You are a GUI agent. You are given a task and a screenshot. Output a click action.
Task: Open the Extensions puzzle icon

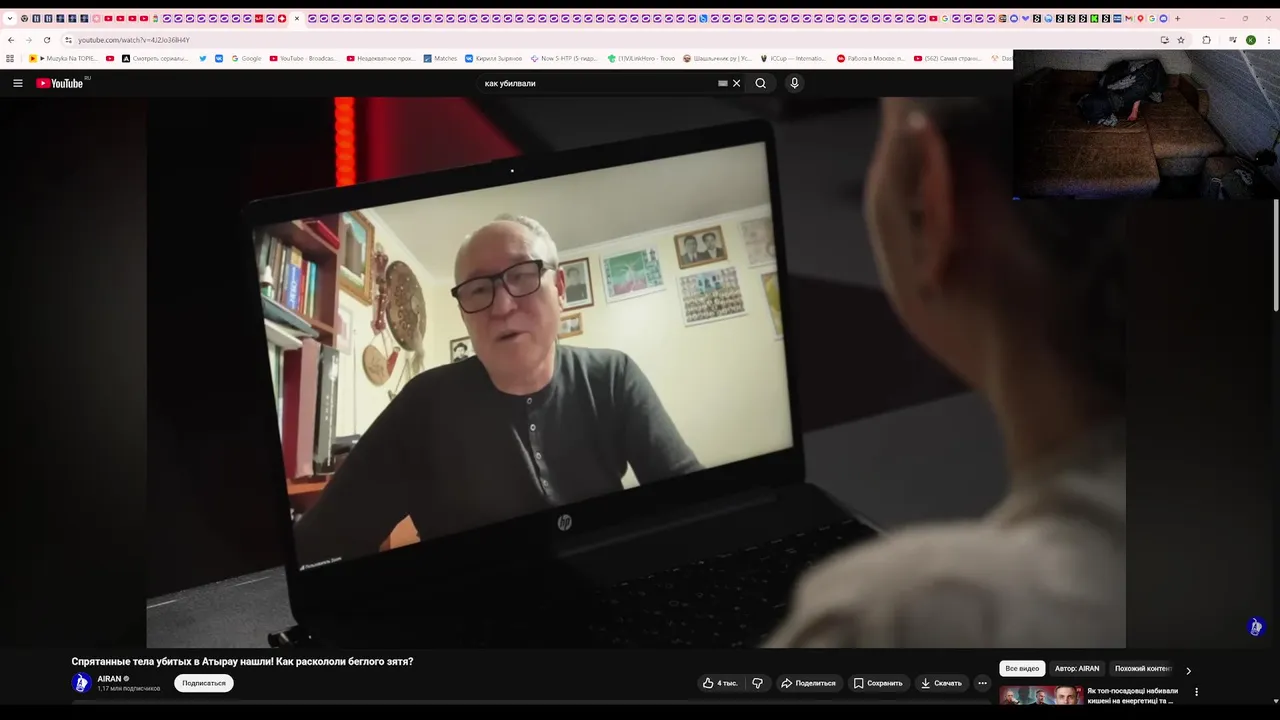[1206, 40]
